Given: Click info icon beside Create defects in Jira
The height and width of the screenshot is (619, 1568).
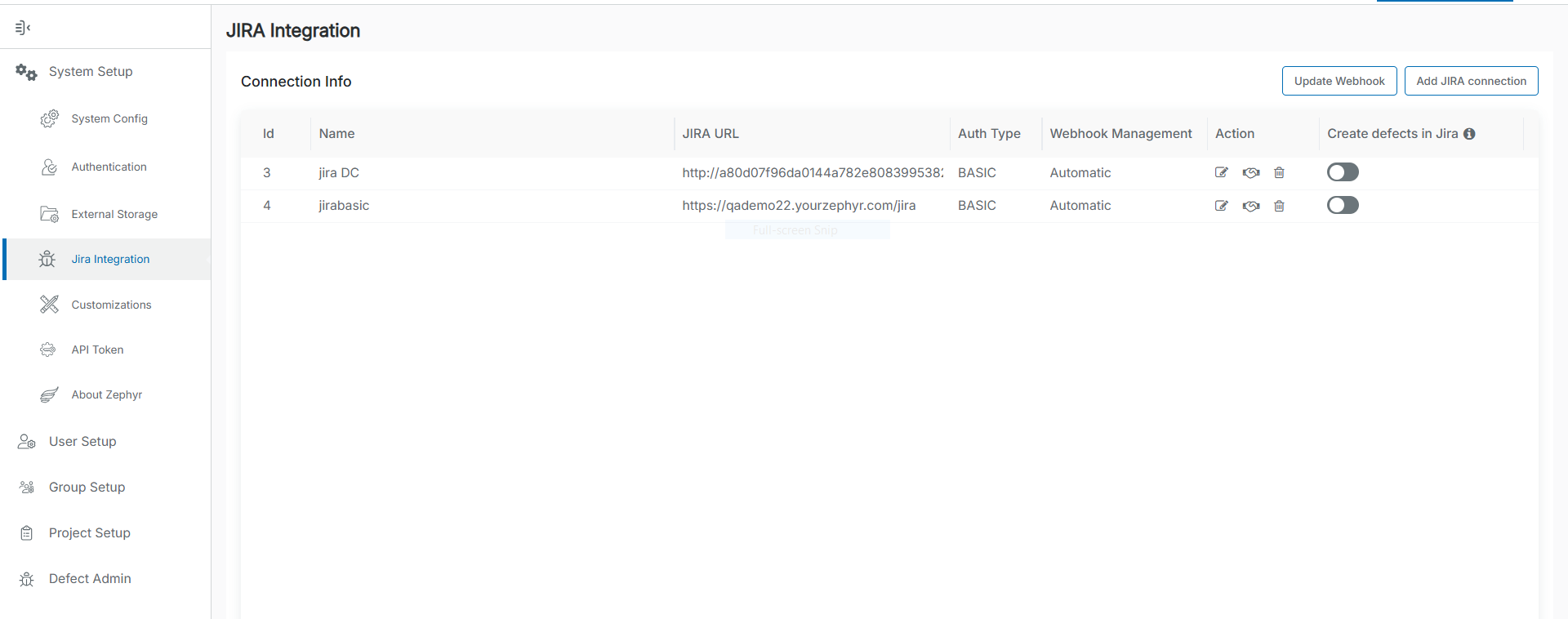Looking at the screenshot, I should click(1469, 134).
